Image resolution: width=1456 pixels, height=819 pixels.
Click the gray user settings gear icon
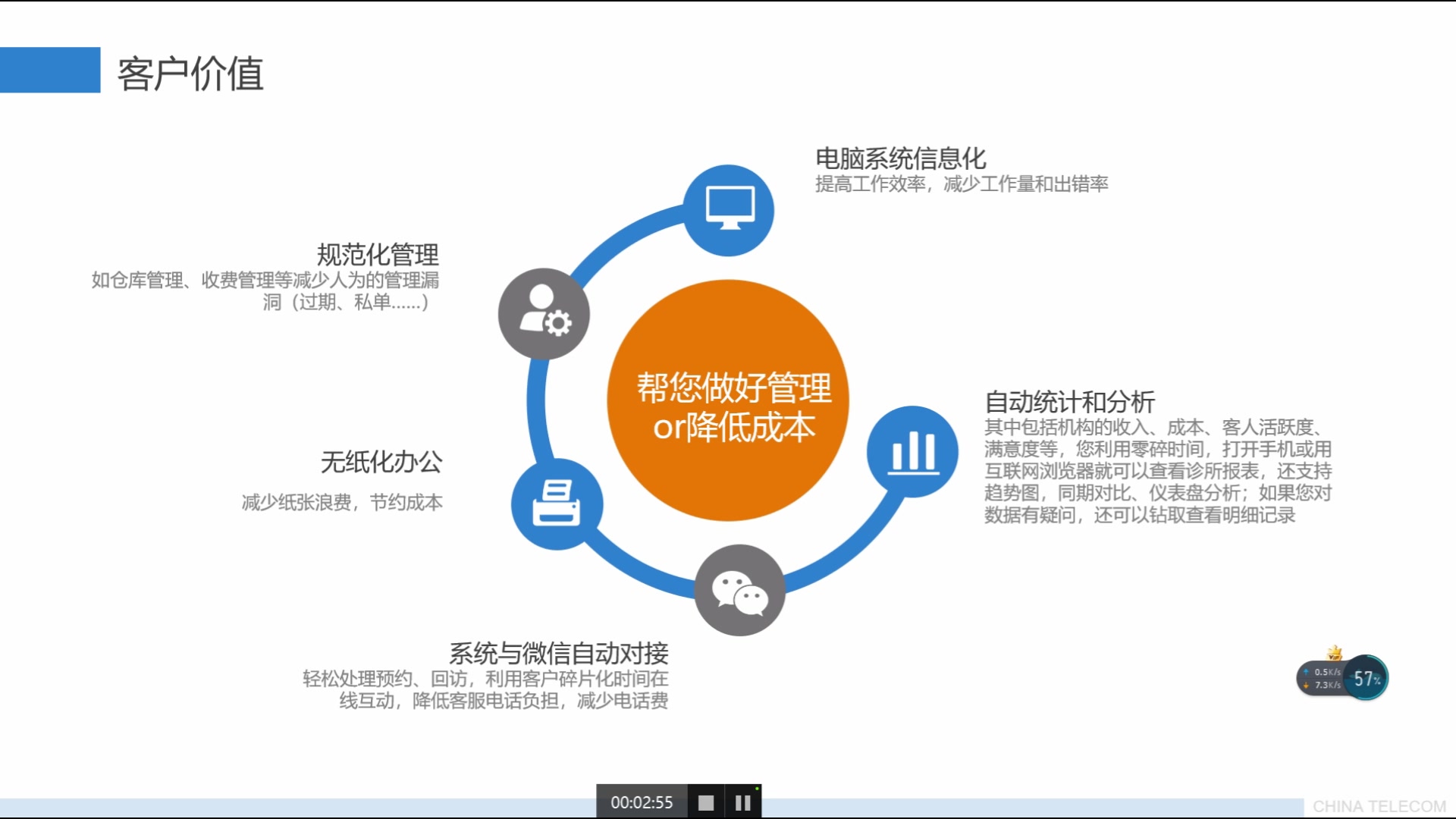(544, 313)
